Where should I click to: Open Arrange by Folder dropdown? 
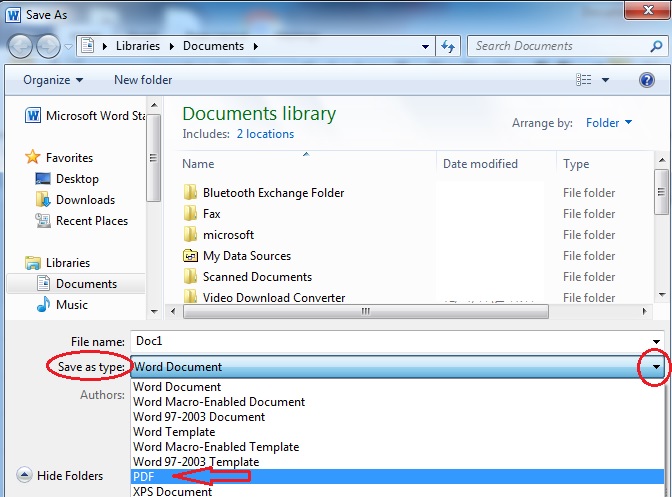609,123
